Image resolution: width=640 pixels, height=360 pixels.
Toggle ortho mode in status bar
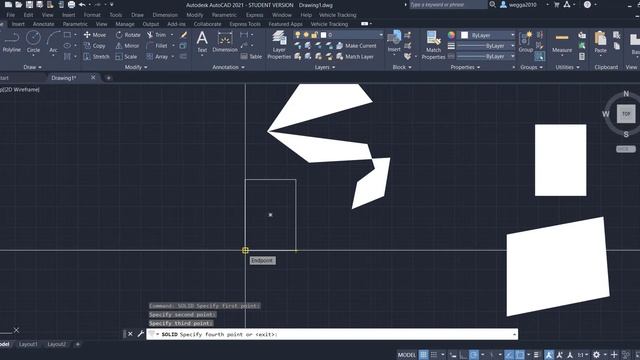pyautogui.click(x=464, y=355)
